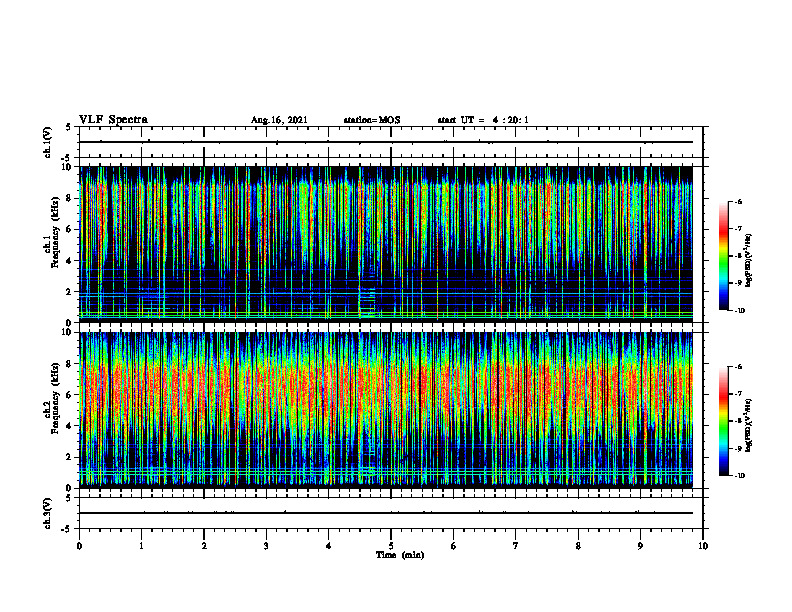Screen dimensions: 792x612
Task: Click the "-10" label on ch.1 colorbar
Action: coord(740,311)
